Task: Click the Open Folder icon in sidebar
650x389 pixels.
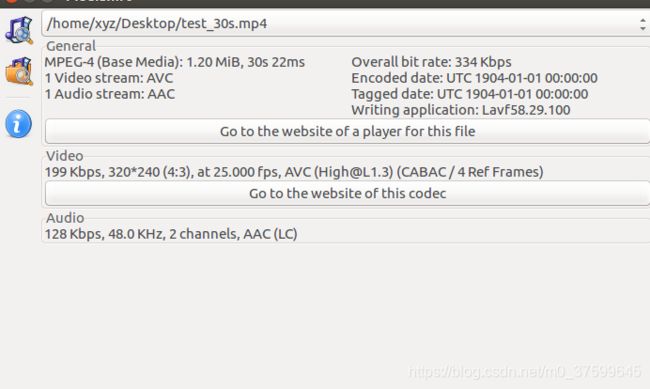Action: pyautogui.click(x=19, y=72)
